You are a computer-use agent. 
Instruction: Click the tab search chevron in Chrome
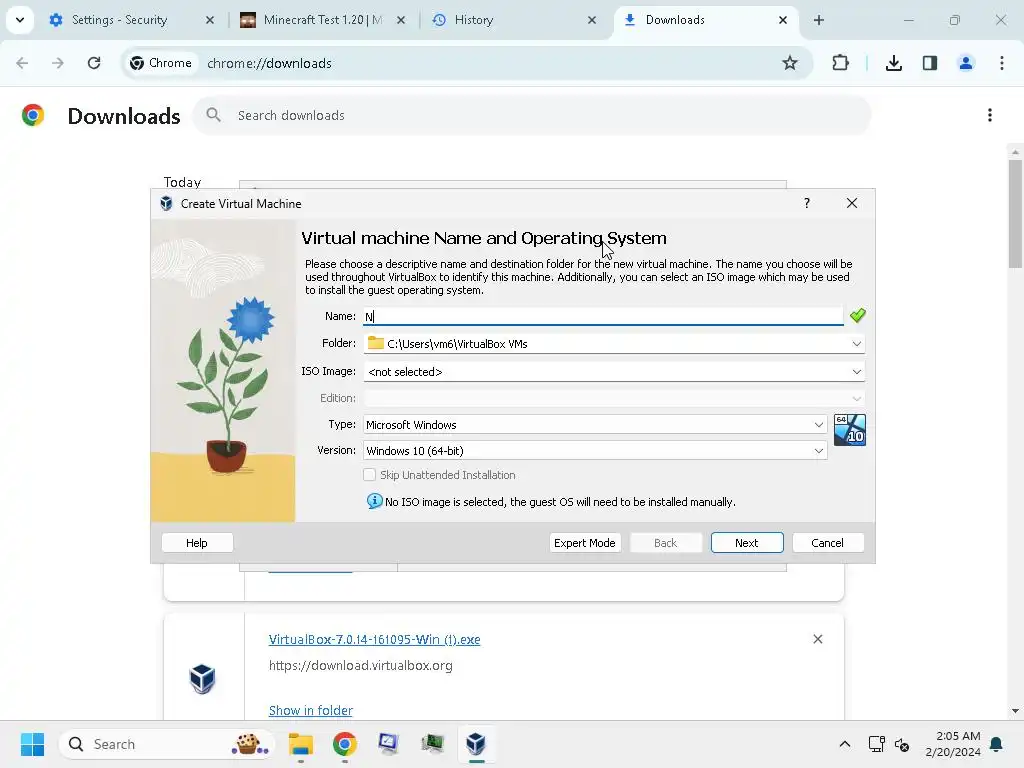[x=20, y=20]
